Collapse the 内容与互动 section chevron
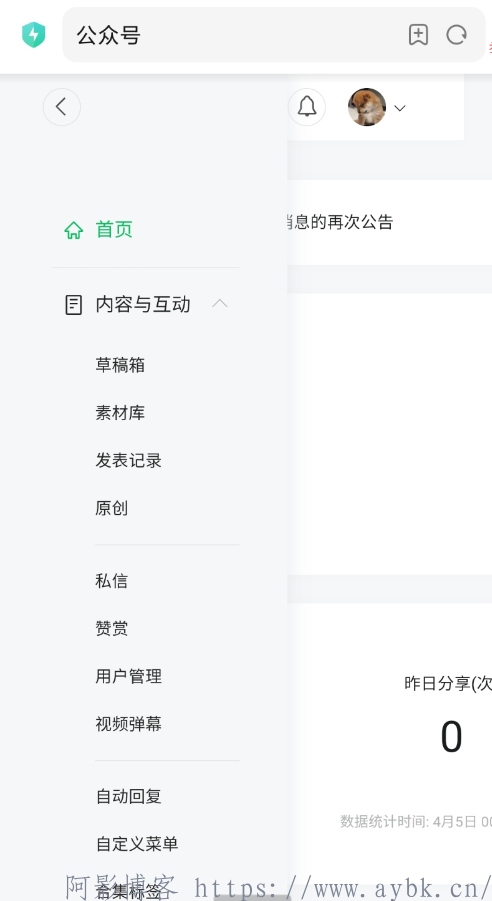Screen dimensions: 492x901 pyautogui.click(x=220, y=304)
